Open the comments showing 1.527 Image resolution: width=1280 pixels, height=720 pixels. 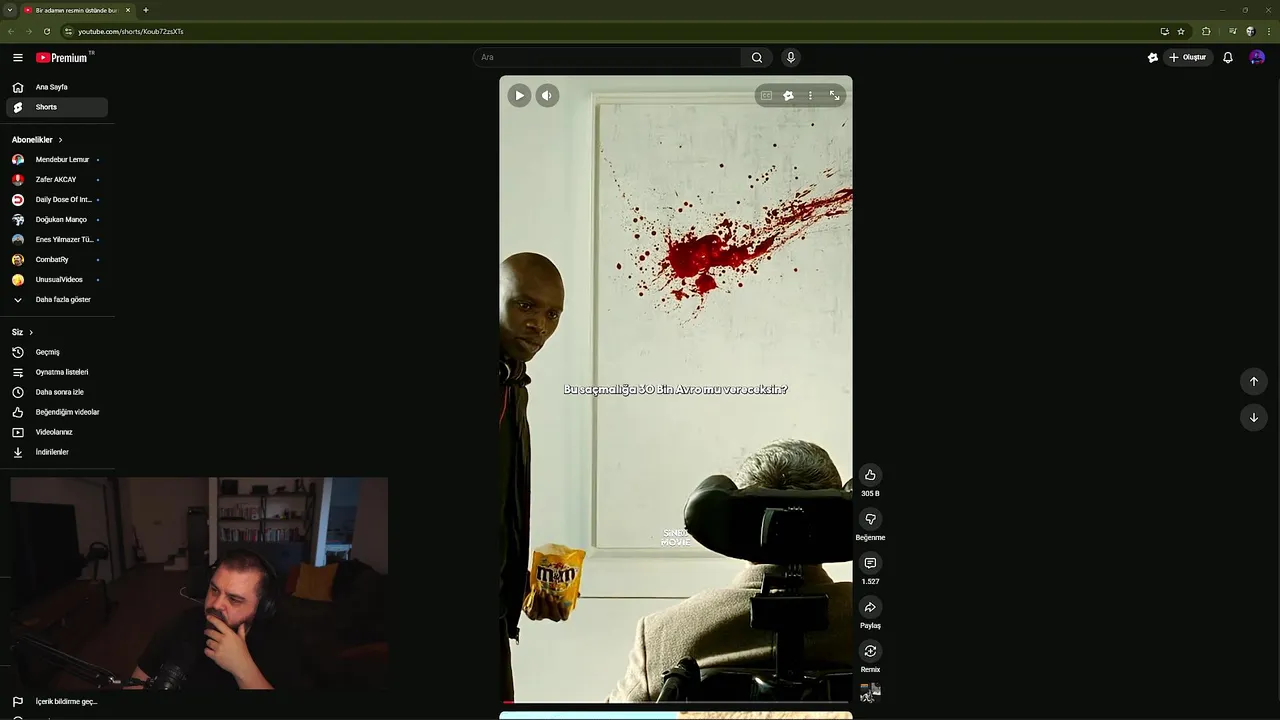pos(870,563)
